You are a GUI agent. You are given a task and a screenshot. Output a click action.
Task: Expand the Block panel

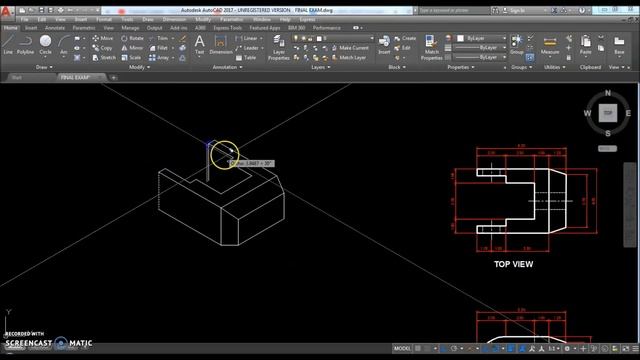pyautogui.click(x=397, y=67)
